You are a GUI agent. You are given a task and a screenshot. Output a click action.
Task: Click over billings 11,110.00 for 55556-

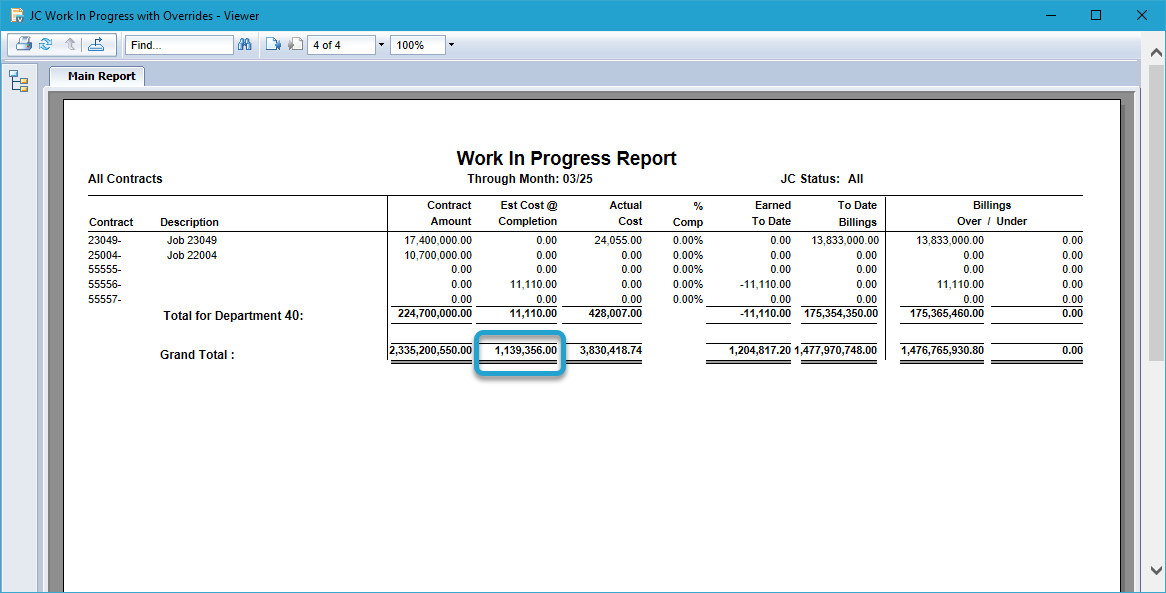click(960, 284)
